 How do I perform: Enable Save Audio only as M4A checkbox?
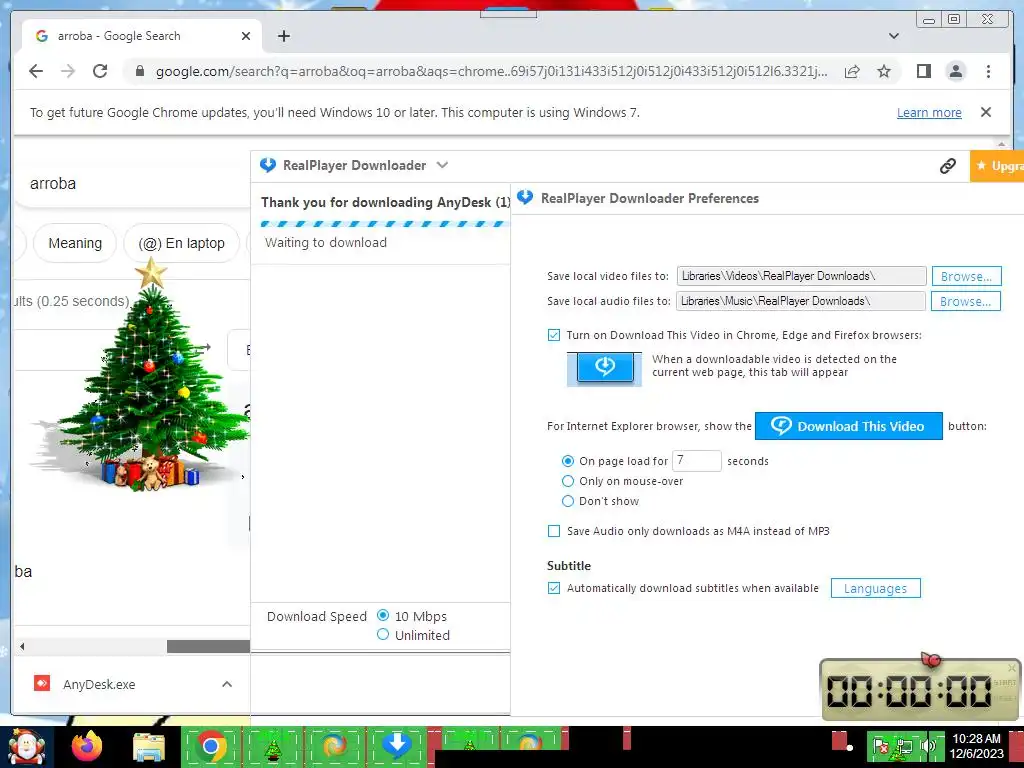554,531
